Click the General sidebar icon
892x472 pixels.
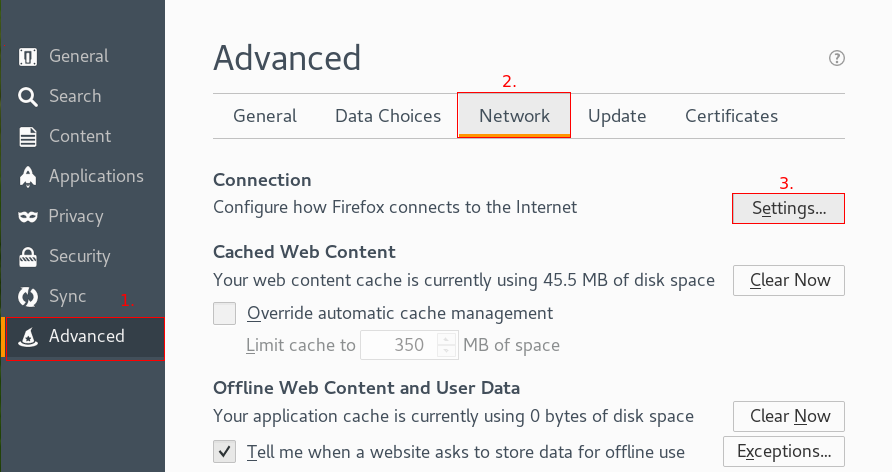click(x=29, y=57)
